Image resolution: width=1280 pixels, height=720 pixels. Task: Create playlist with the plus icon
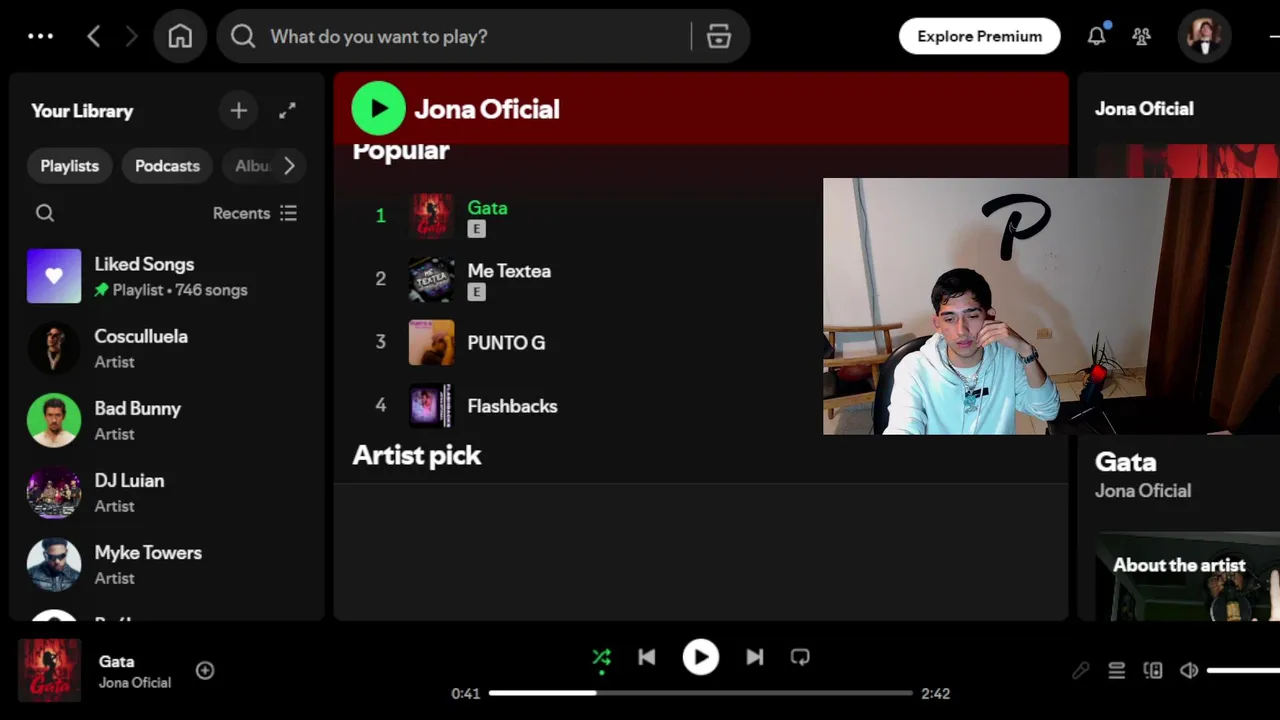click(x=238, y=111)
